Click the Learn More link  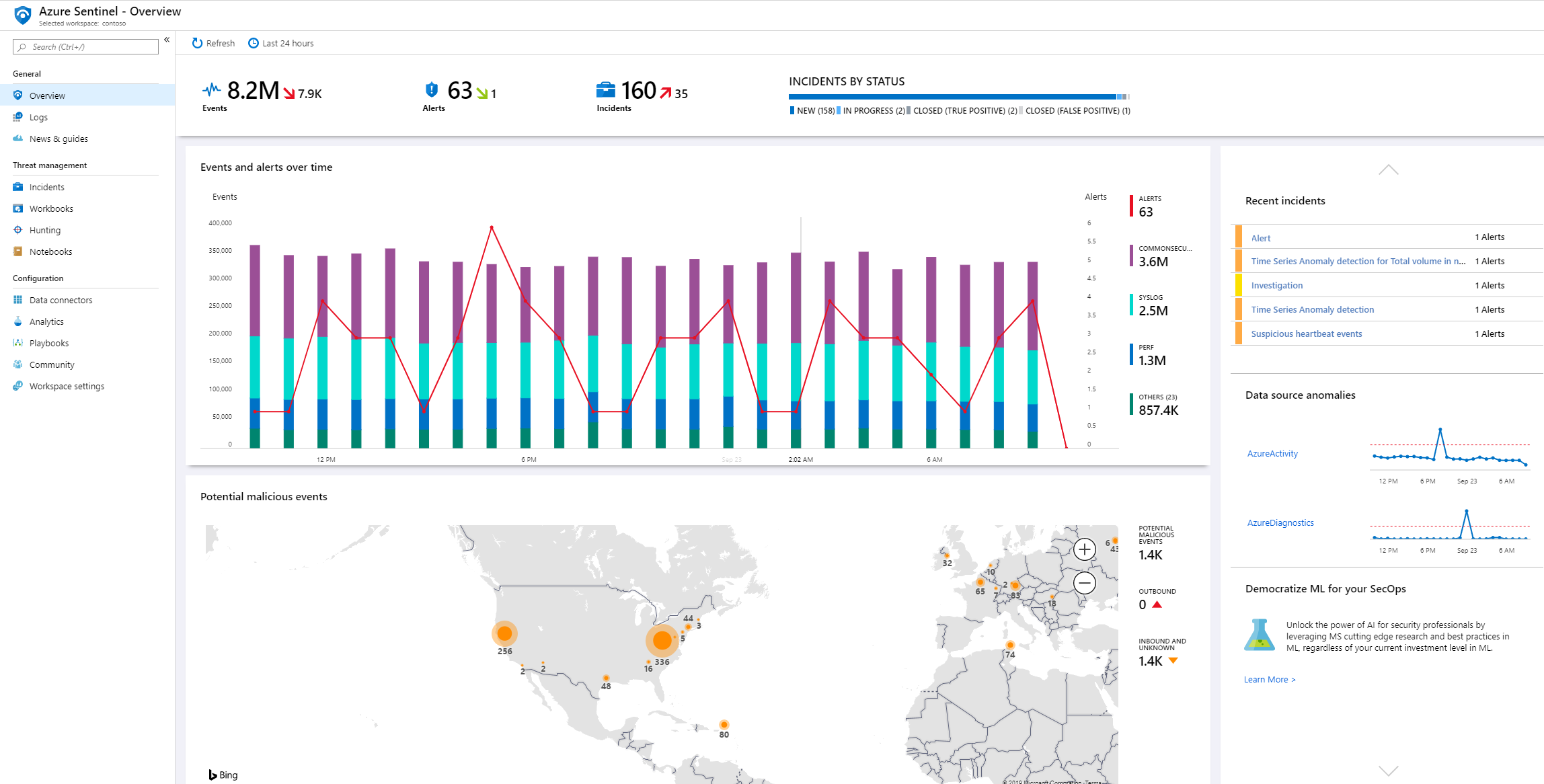(1269, 680)
